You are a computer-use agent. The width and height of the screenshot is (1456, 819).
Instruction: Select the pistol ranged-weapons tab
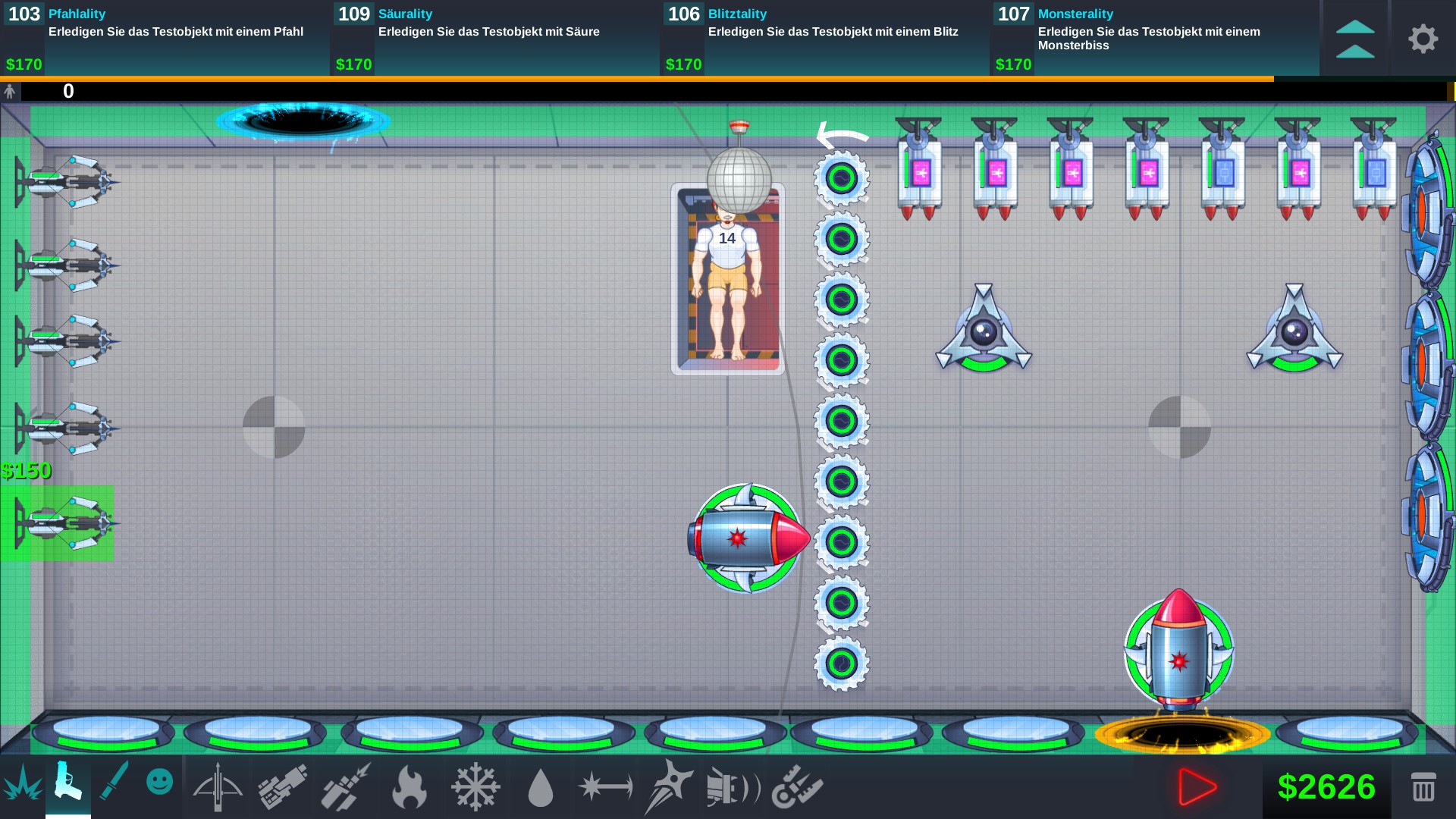pos(67,783)
